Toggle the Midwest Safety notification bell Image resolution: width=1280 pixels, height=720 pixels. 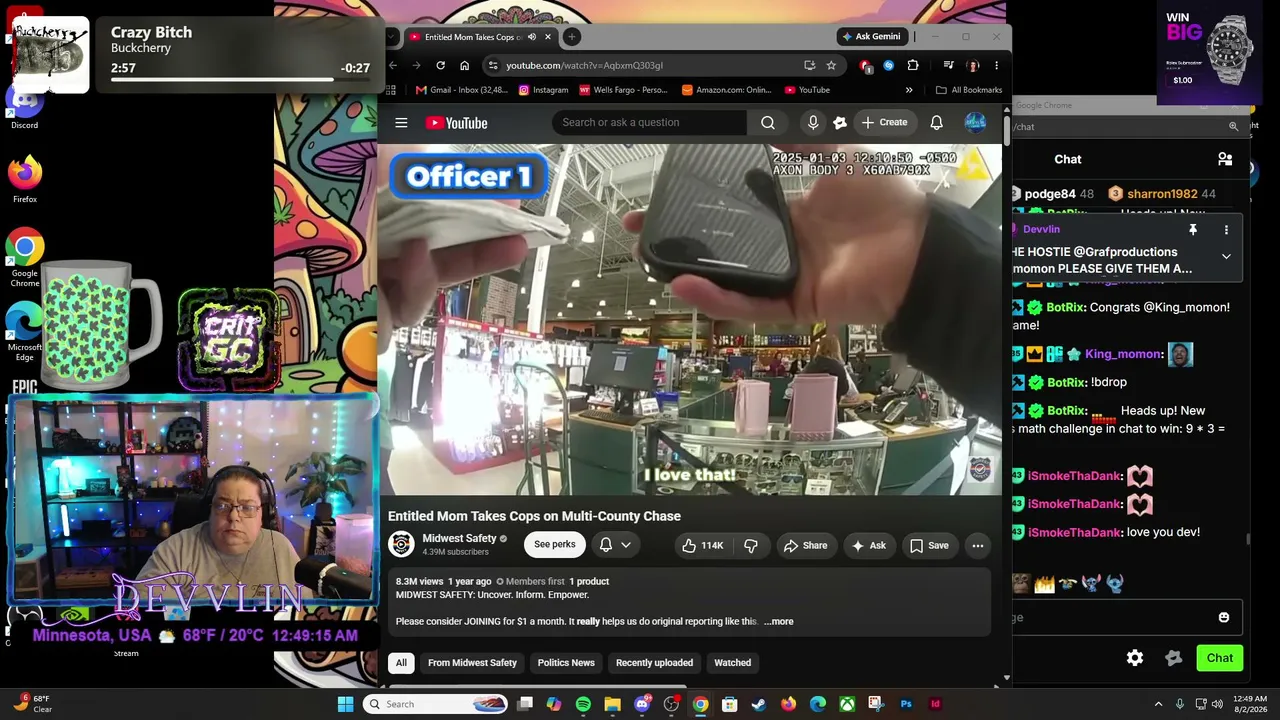606,545
